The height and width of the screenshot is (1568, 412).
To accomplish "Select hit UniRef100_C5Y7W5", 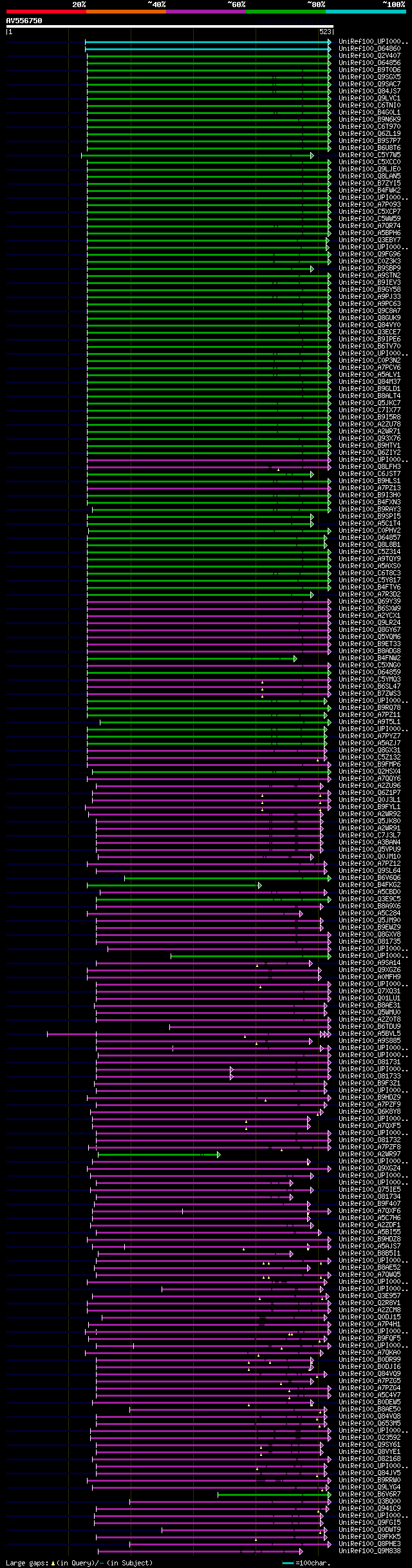I will click(x=370, y=155).
